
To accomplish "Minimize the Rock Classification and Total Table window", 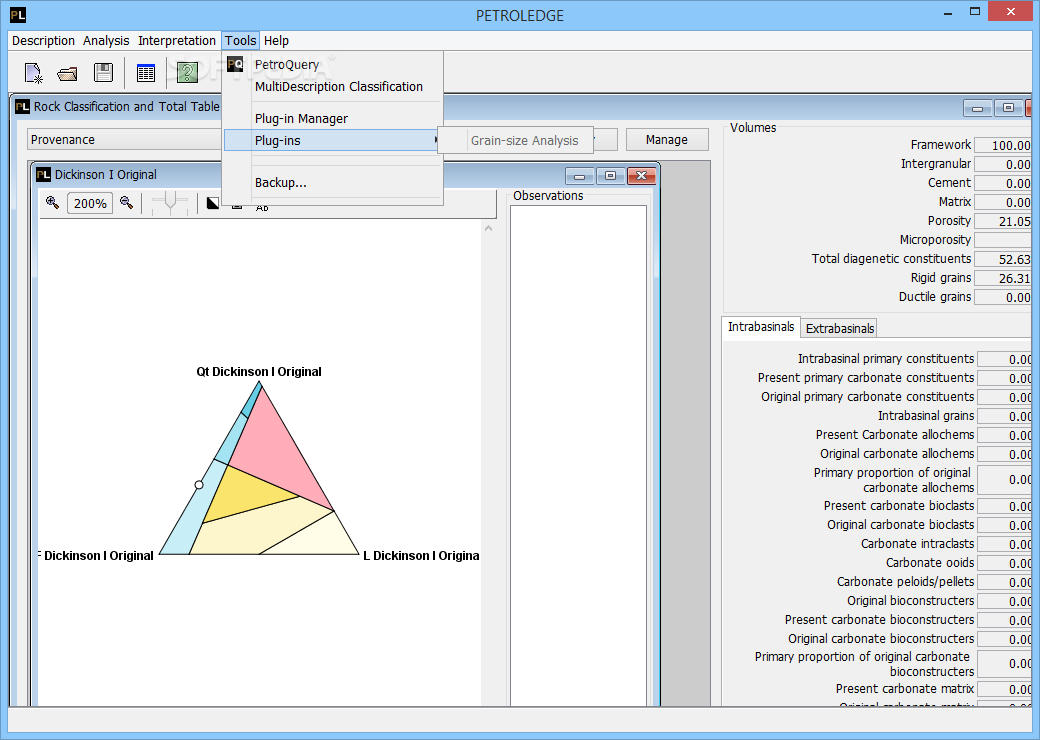I will [x=977, y=108].
